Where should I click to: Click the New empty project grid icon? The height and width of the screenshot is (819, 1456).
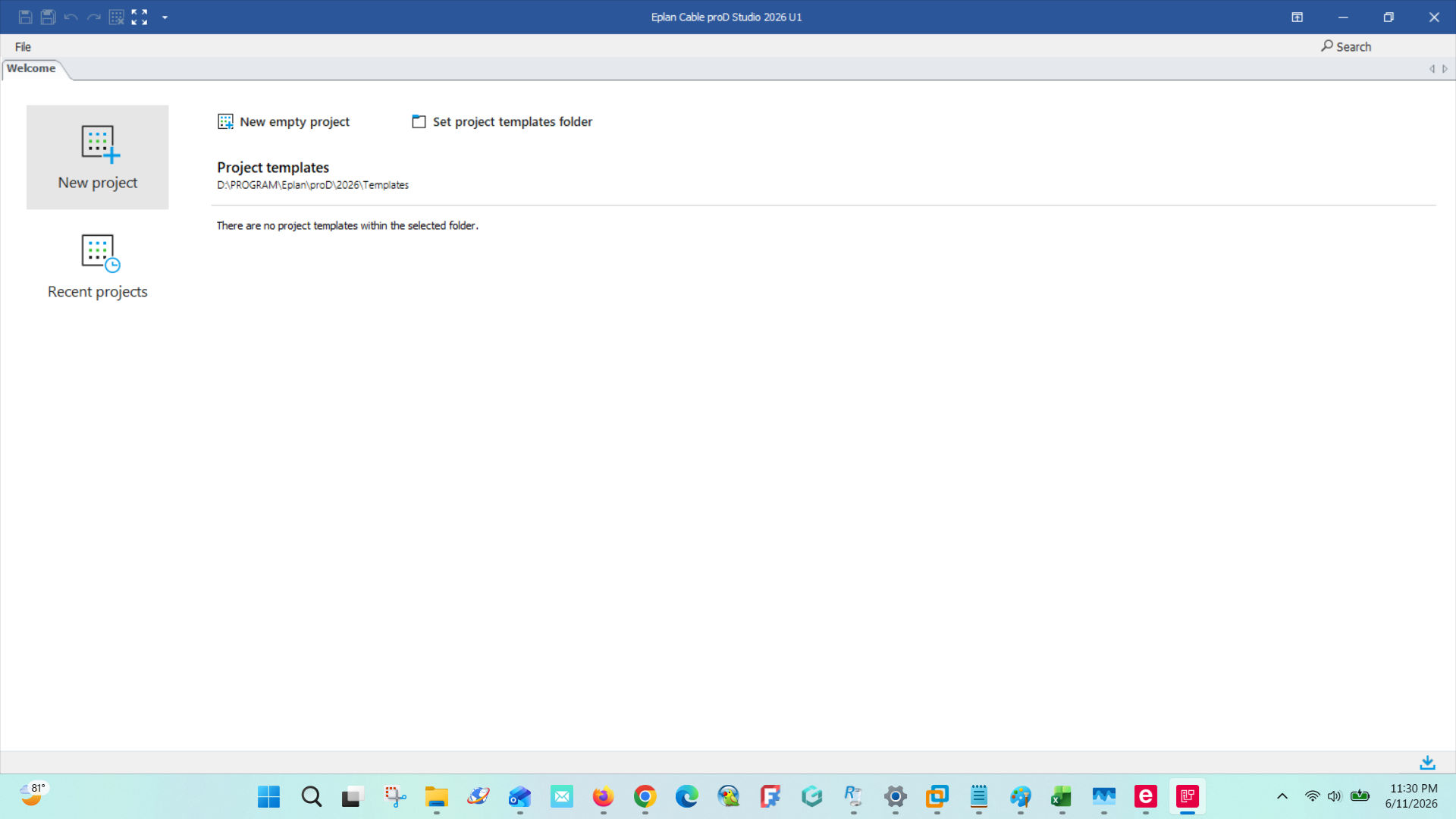click(225, 121)
